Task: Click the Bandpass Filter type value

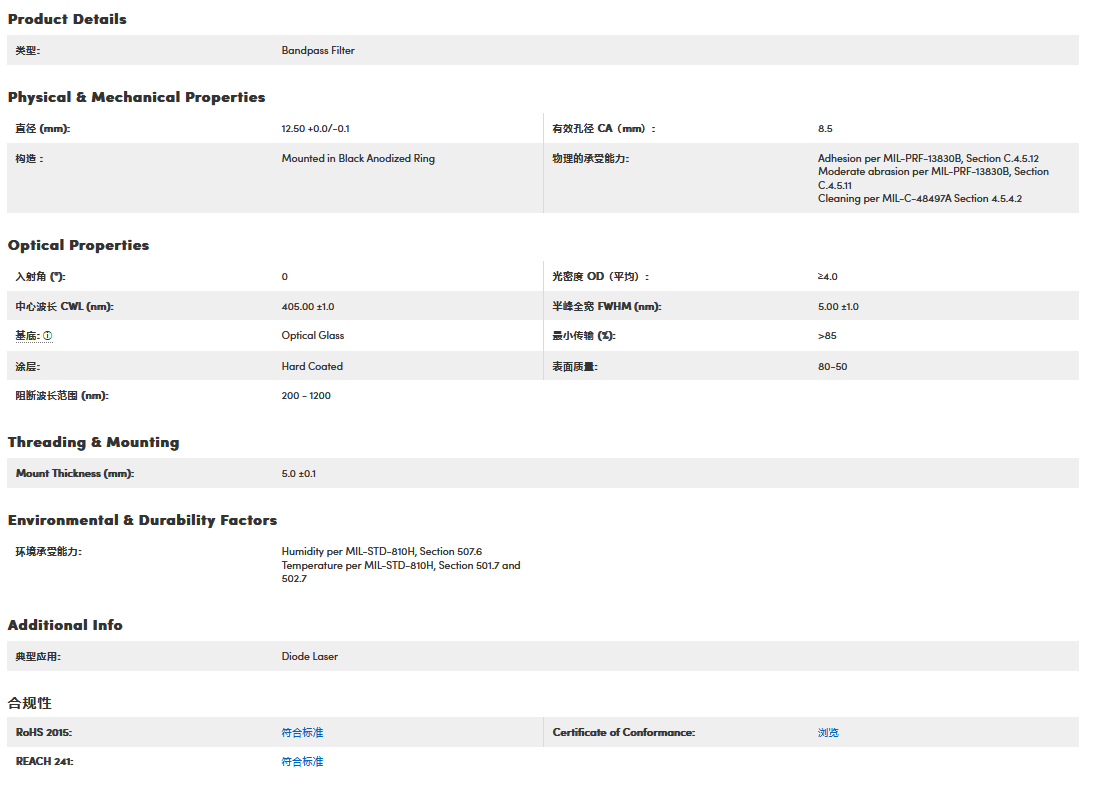Action: point(318,50)
